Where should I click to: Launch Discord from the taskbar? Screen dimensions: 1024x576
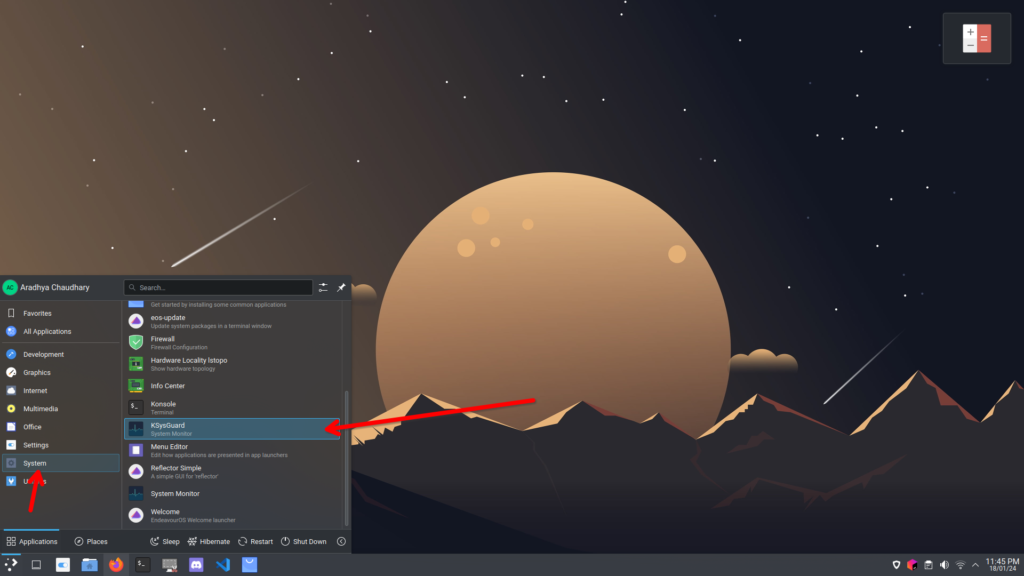[x=196, y=565]
